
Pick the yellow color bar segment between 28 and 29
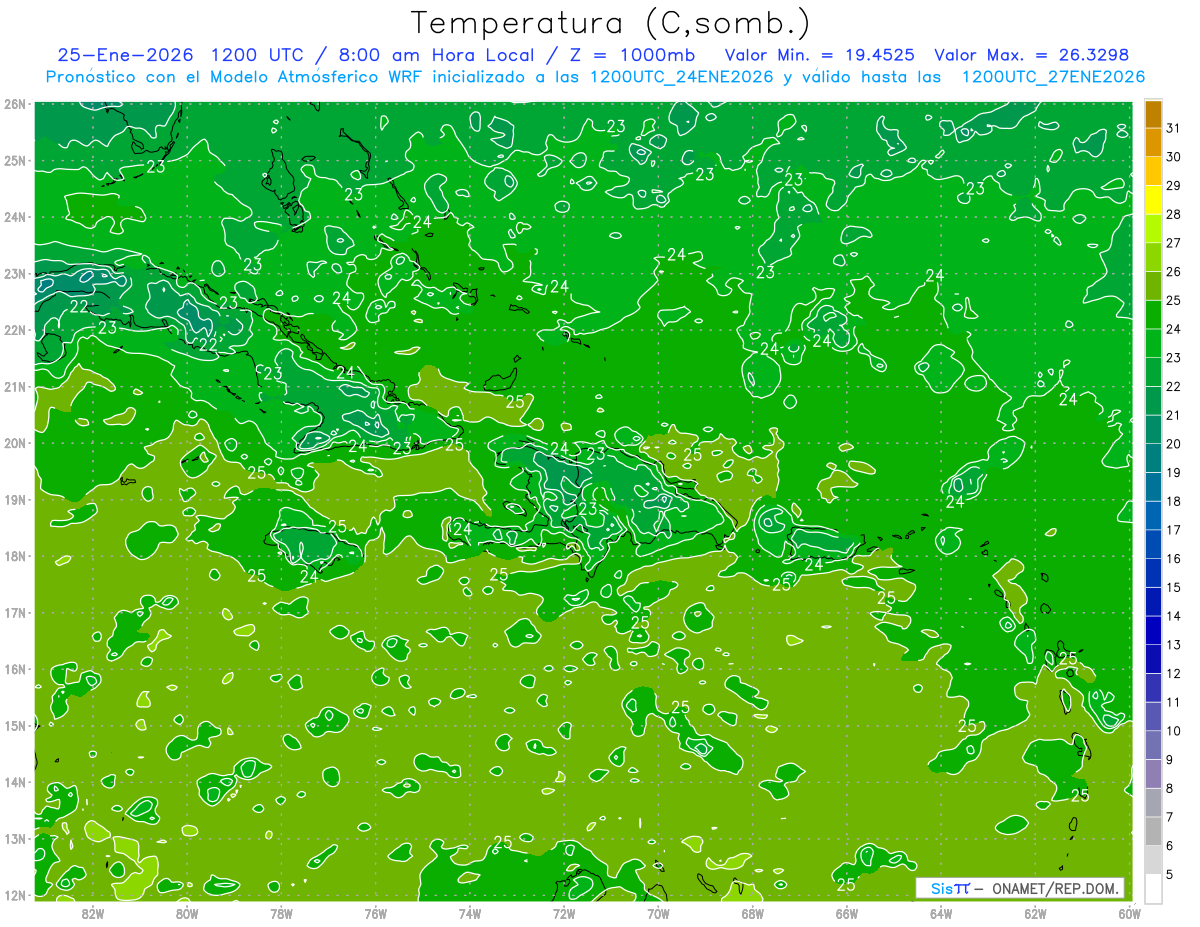(x=1153, y=200)
